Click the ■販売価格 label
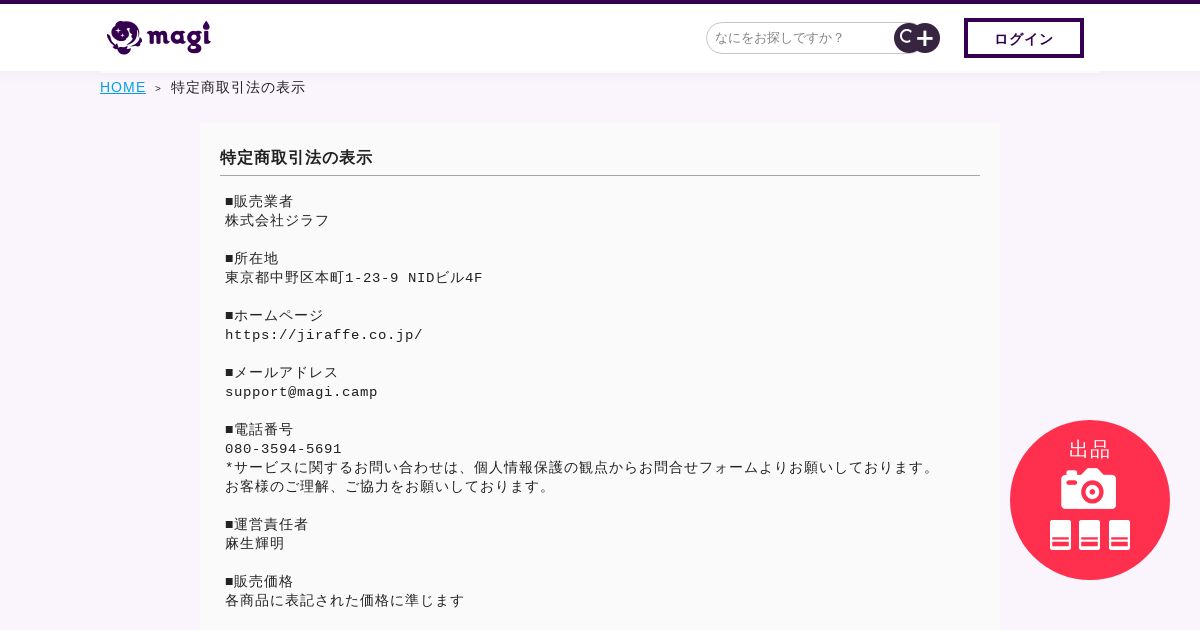1200x630 pixels. [259, 581]
